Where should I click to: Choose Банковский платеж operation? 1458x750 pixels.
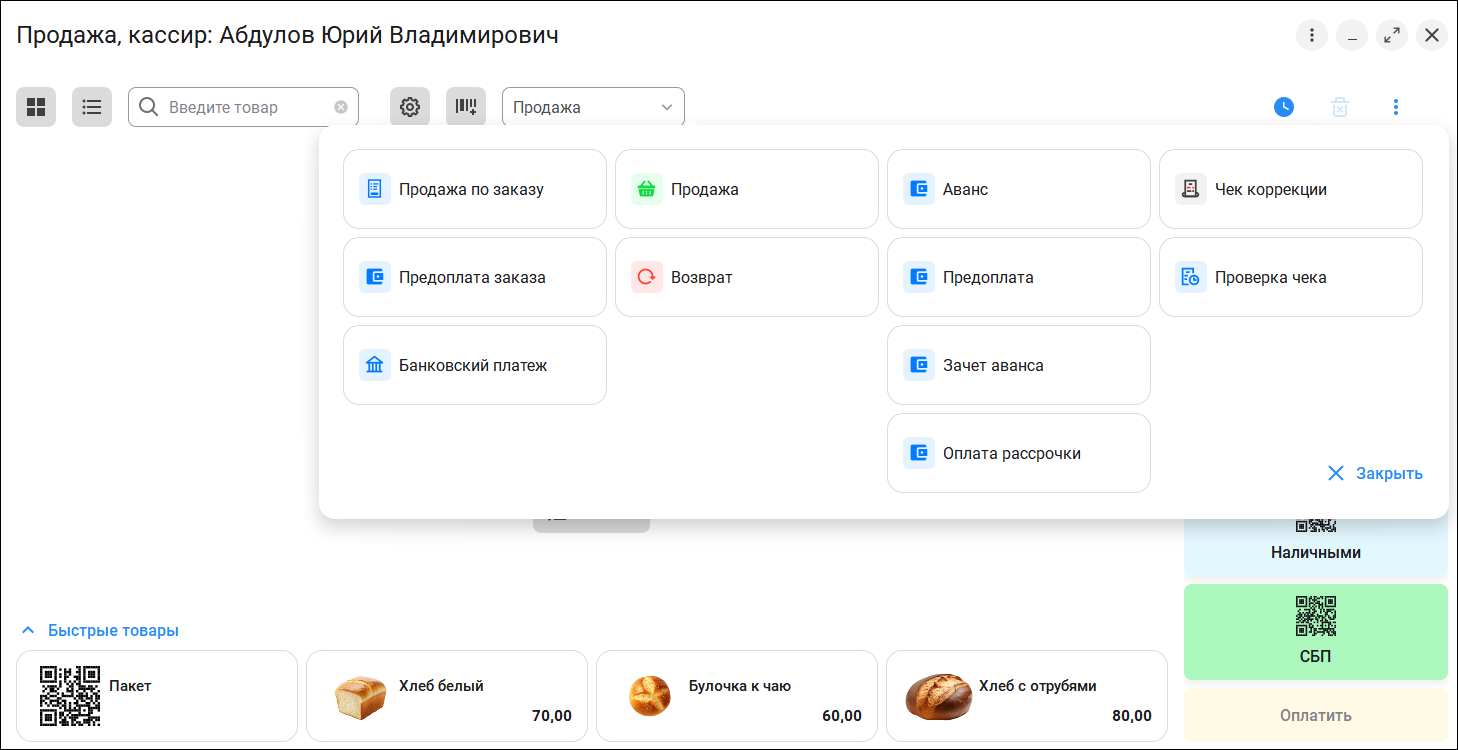tap(475, 365)
